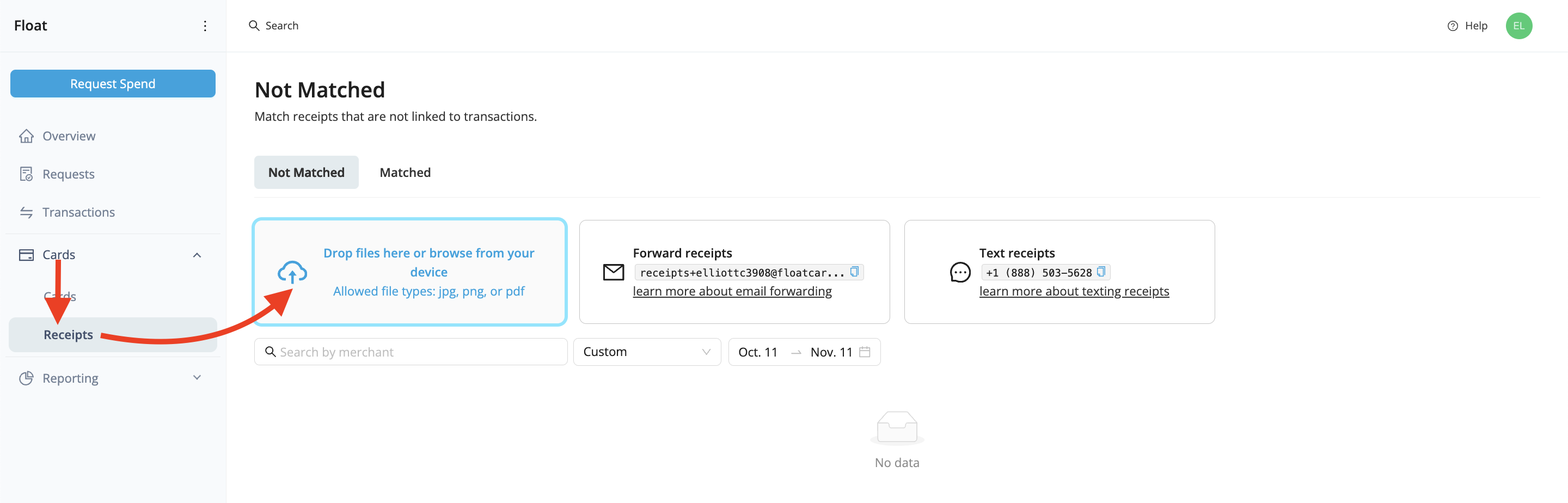Click the three-dot menu beside Float
The height and width of the screenshot is (503, 1568).
point(205,26)
